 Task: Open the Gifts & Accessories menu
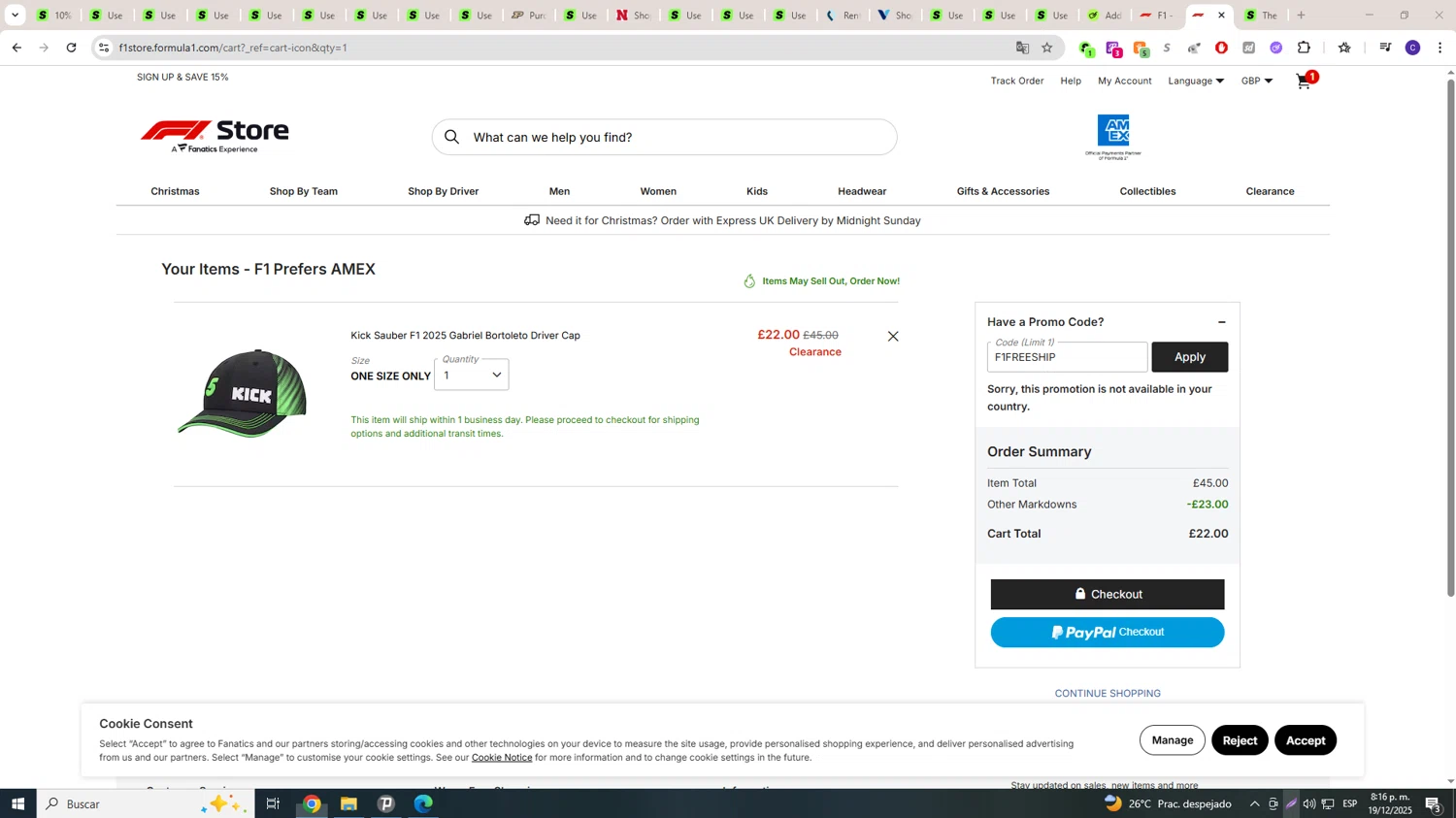1003,191
